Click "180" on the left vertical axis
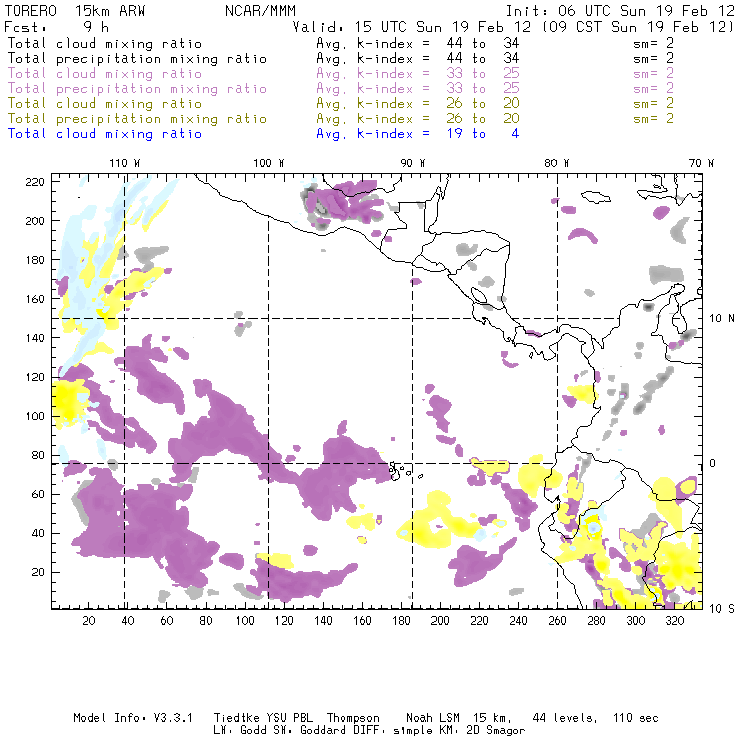This screenshot has width=740, height=740. tap(35, 260)
